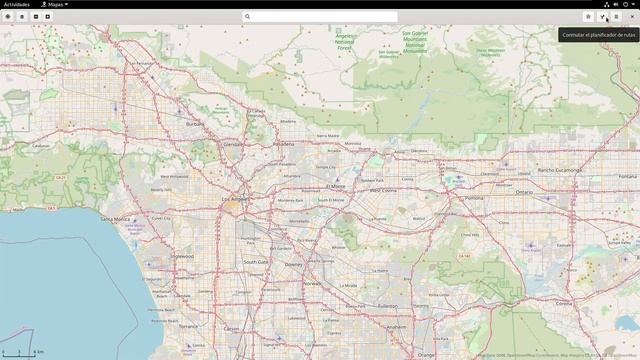Toggle the route planner button
Screen dimensions: 640x360
602,17
